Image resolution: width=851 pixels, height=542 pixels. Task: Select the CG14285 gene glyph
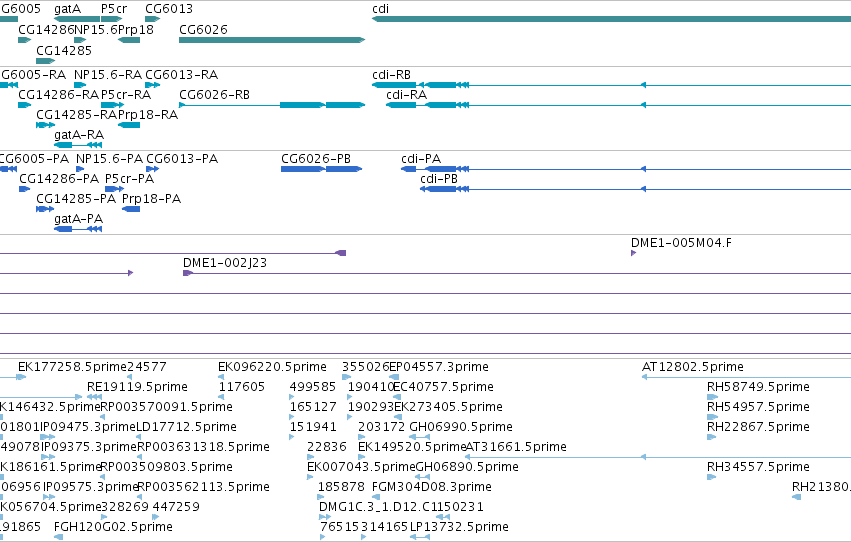tap(46, 61)
